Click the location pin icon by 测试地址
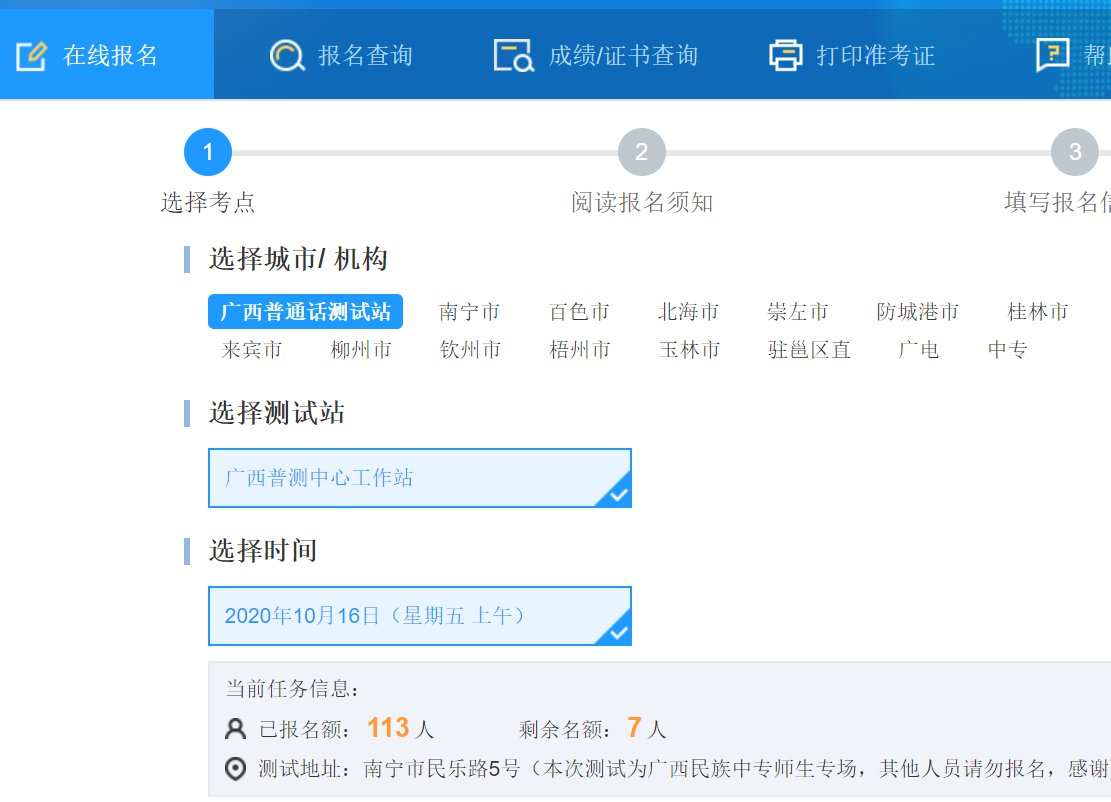The width and height of the screenshot is (1111, 802). point(236,769)
